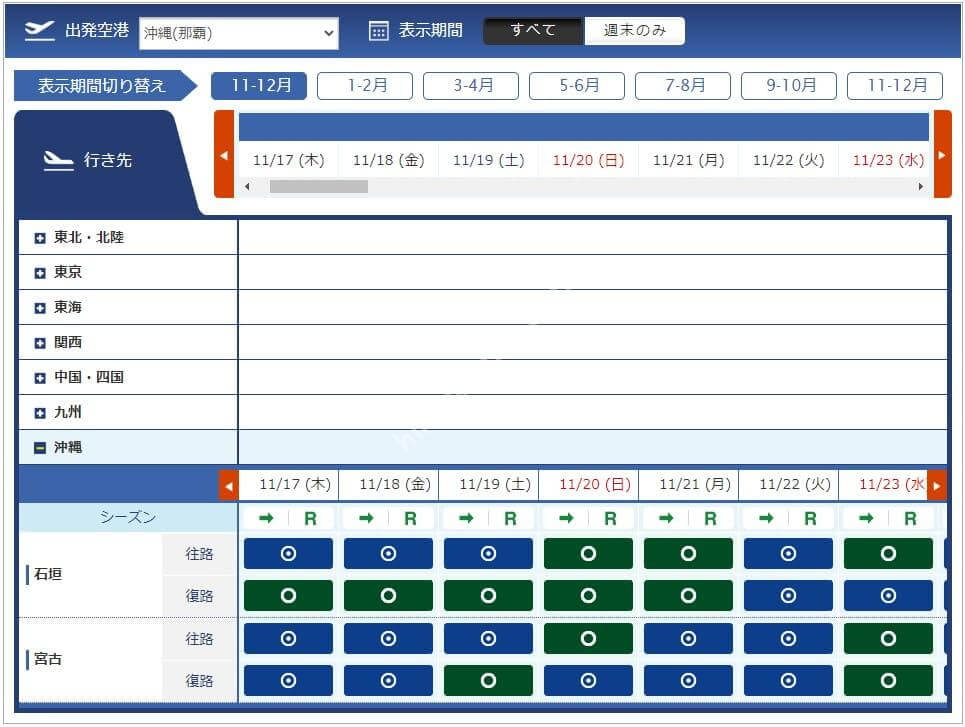Click the date scrollbar right arrow
This screenshot has height=727, width=965.
pos(921,187)
